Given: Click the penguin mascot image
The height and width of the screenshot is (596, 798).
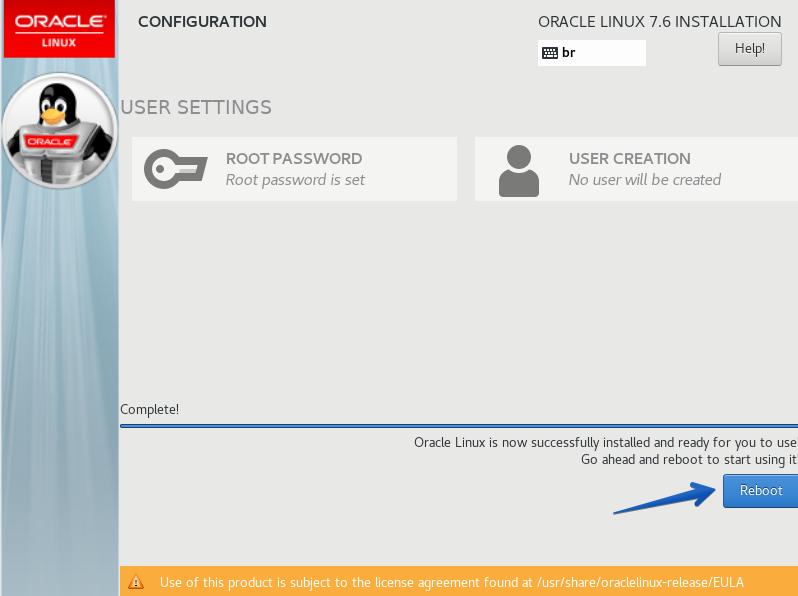Looking at the screenshot, I should [59, 130].
